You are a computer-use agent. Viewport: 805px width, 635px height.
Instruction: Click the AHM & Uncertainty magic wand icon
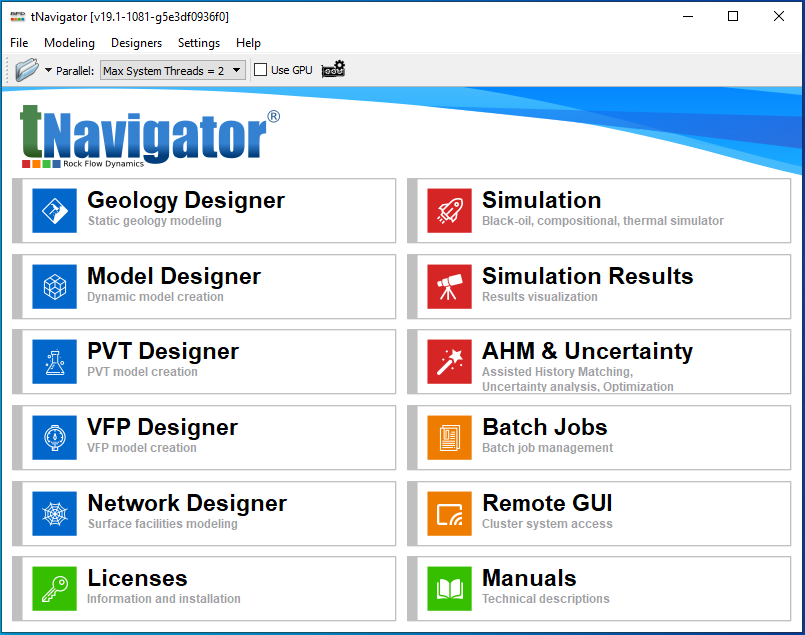tap(449, 361)
